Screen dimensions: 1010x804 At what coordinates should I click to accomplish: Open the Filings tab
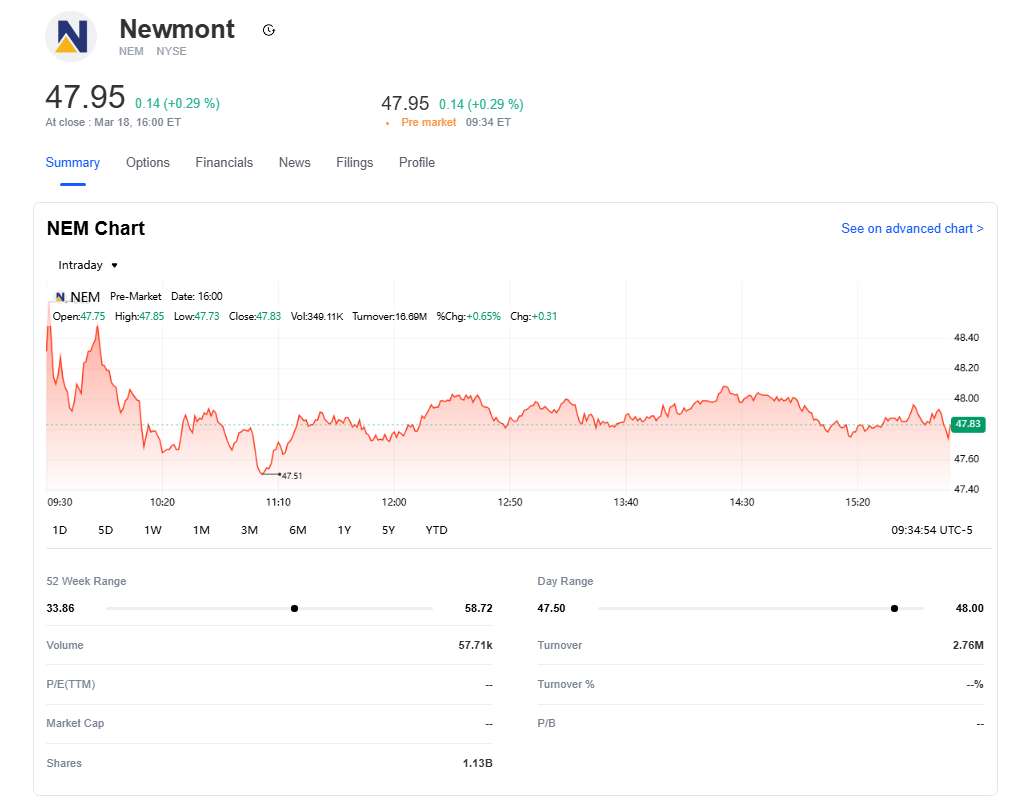click(x=354, y=163)
